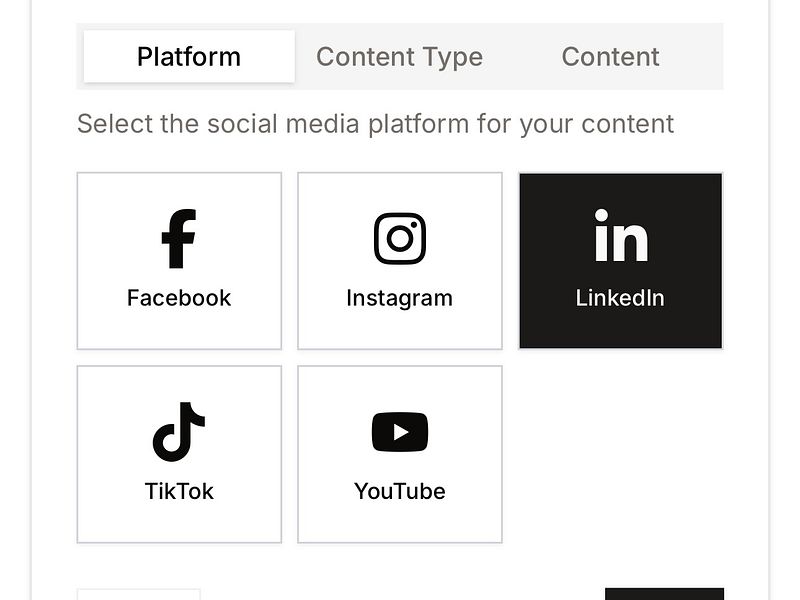Click the LinkedIn "in" icon
The height and width of the screenshot is (600, 800).
[x=620, y=237]
